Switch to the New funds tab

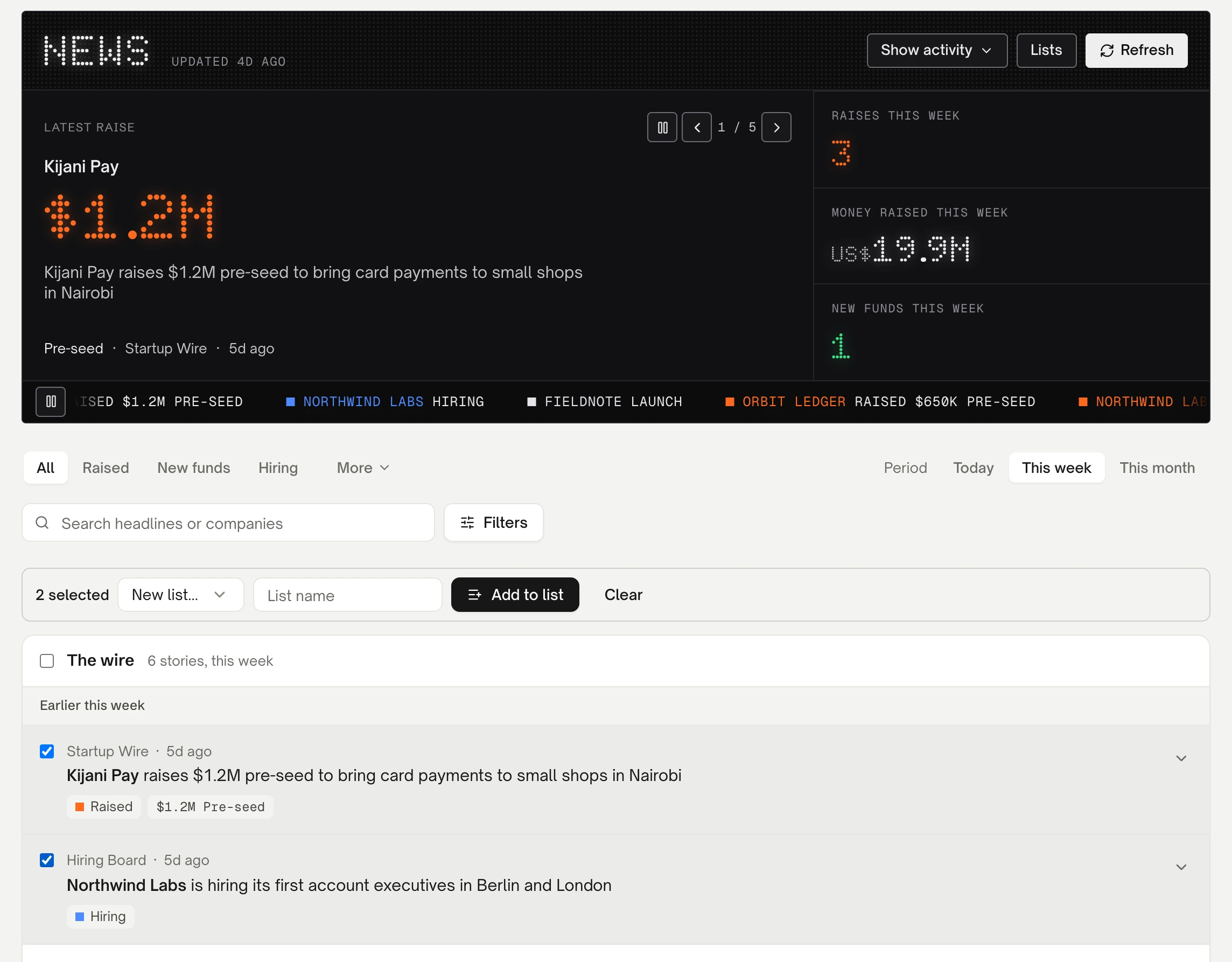[193, 468]
